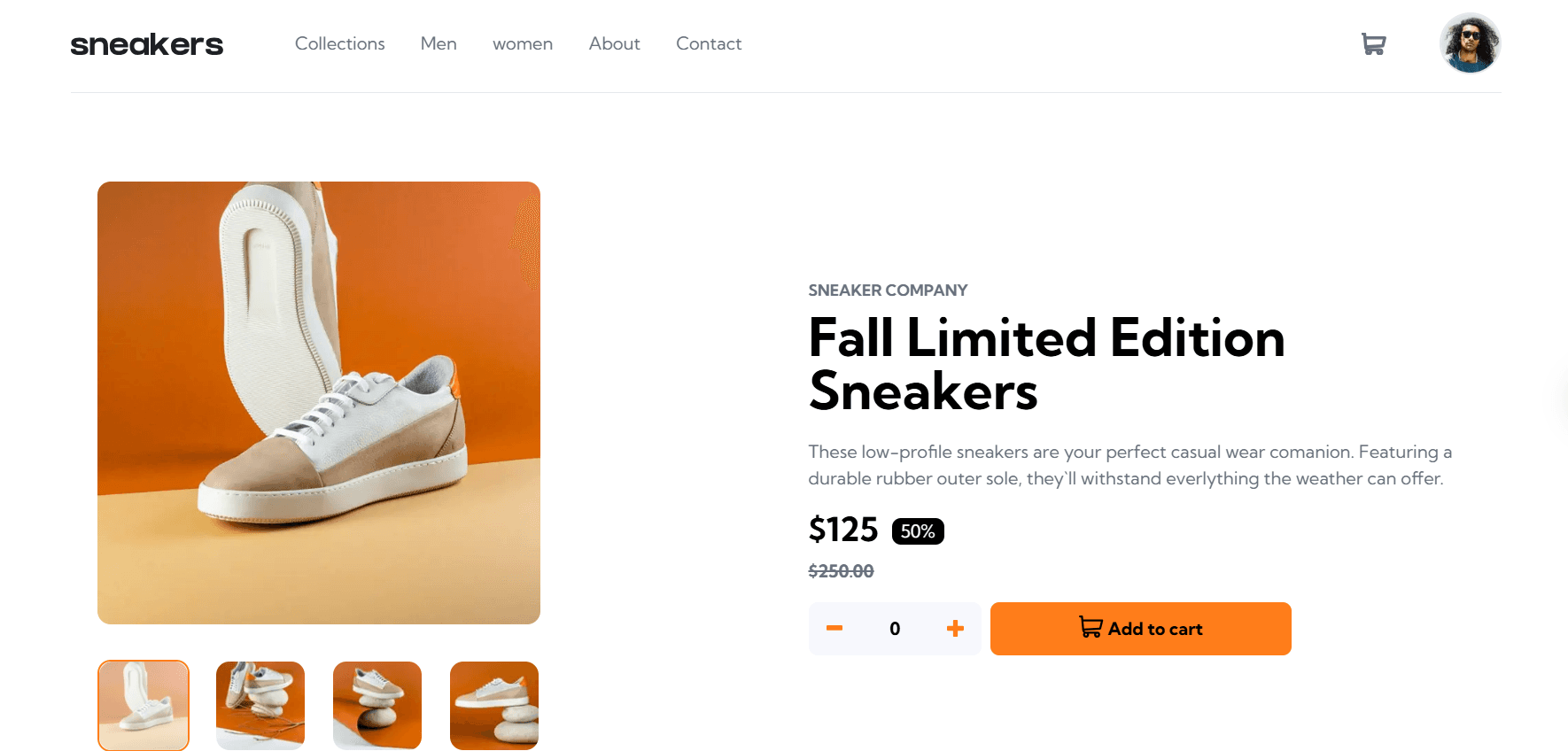Decrease quantity with the minus icon
Screen dimensions: 1568x751
[x=834, y=629]
